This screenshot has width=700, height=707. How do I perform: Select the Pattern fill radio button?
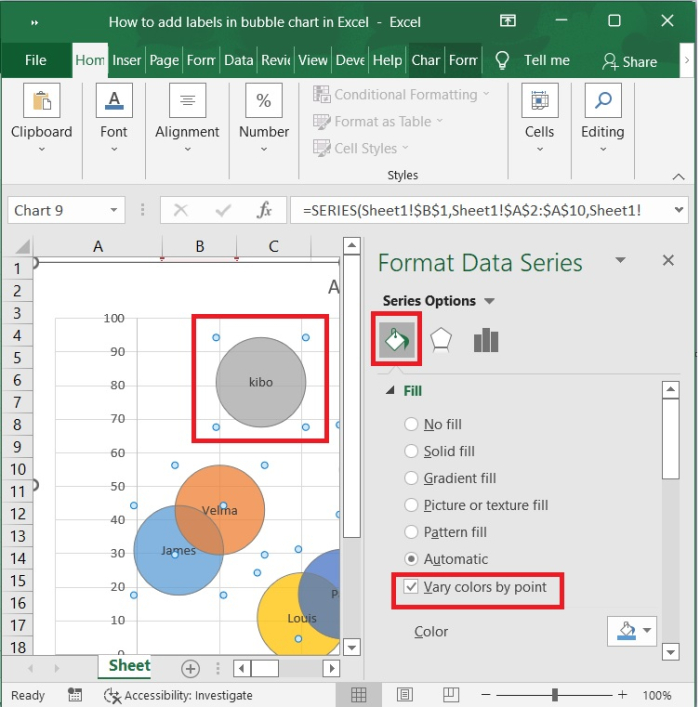(x=411, y=532)
